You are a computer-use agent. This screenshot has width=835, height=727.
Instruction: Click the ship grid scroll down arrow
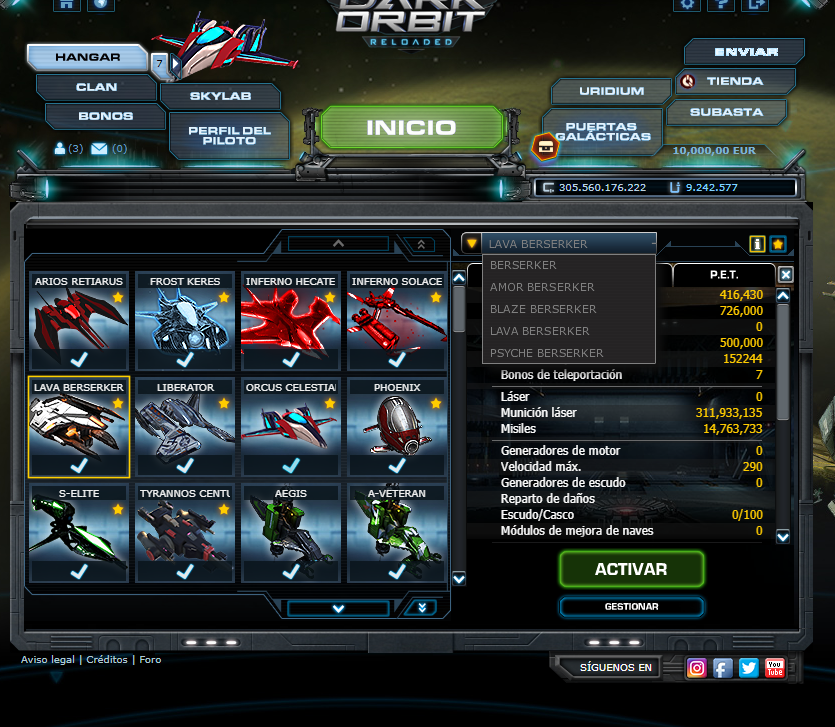459,578
